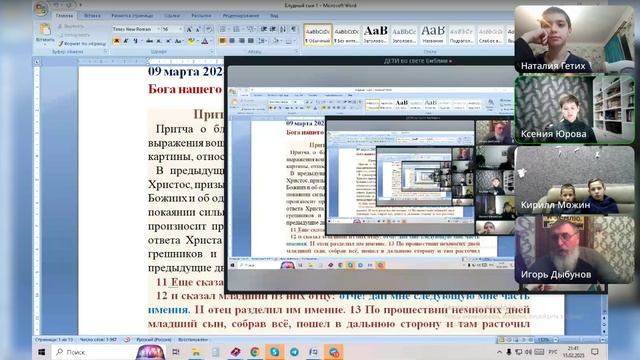Screen dimensions: 640x360
Task: Apply the Обычный style
Action: (318, 34)
